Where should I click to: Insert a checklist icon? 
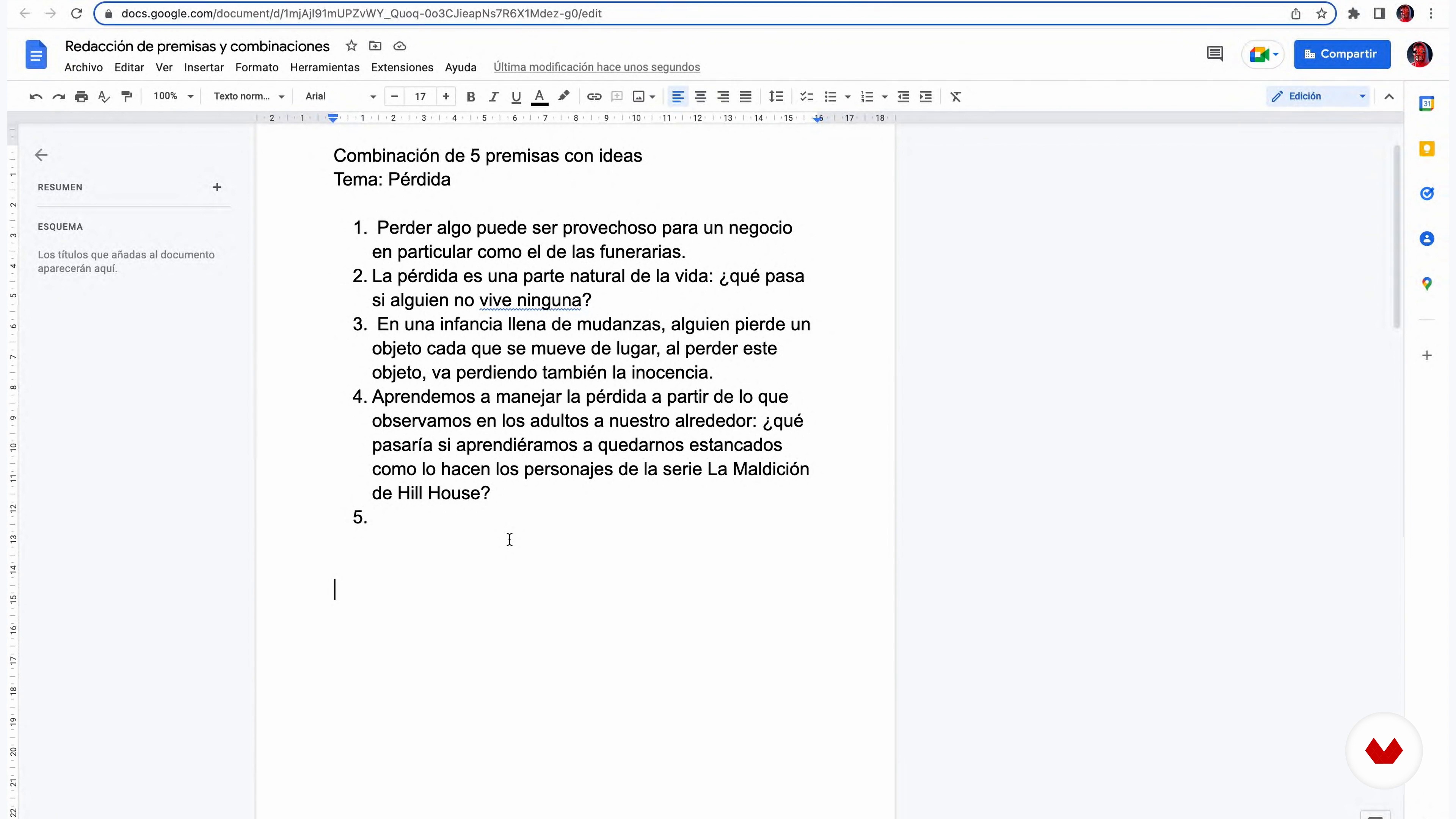806,97
